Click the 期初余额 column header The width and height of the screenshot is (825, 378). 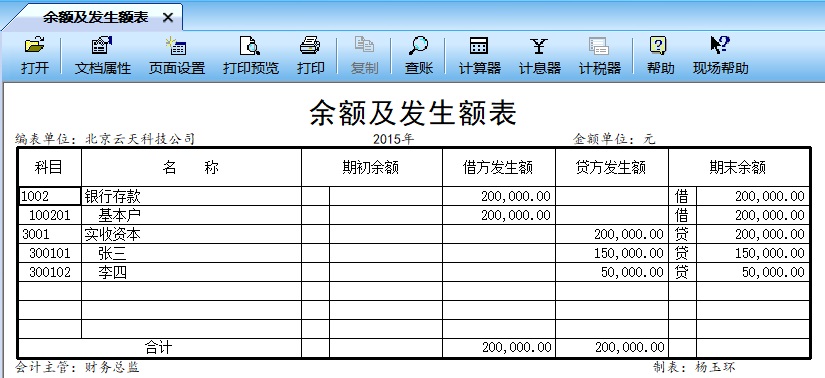[x=371, y=167]
